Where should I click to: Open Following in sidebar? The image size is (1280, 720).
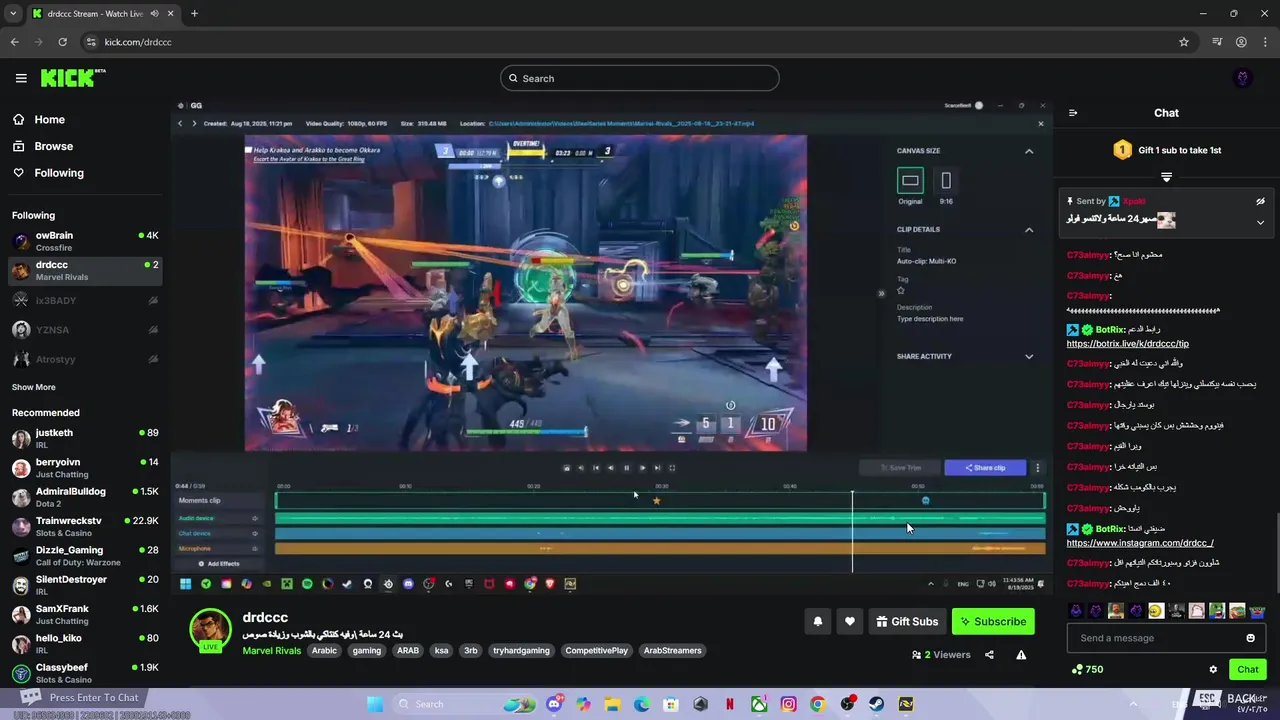[x=48, y=173]
